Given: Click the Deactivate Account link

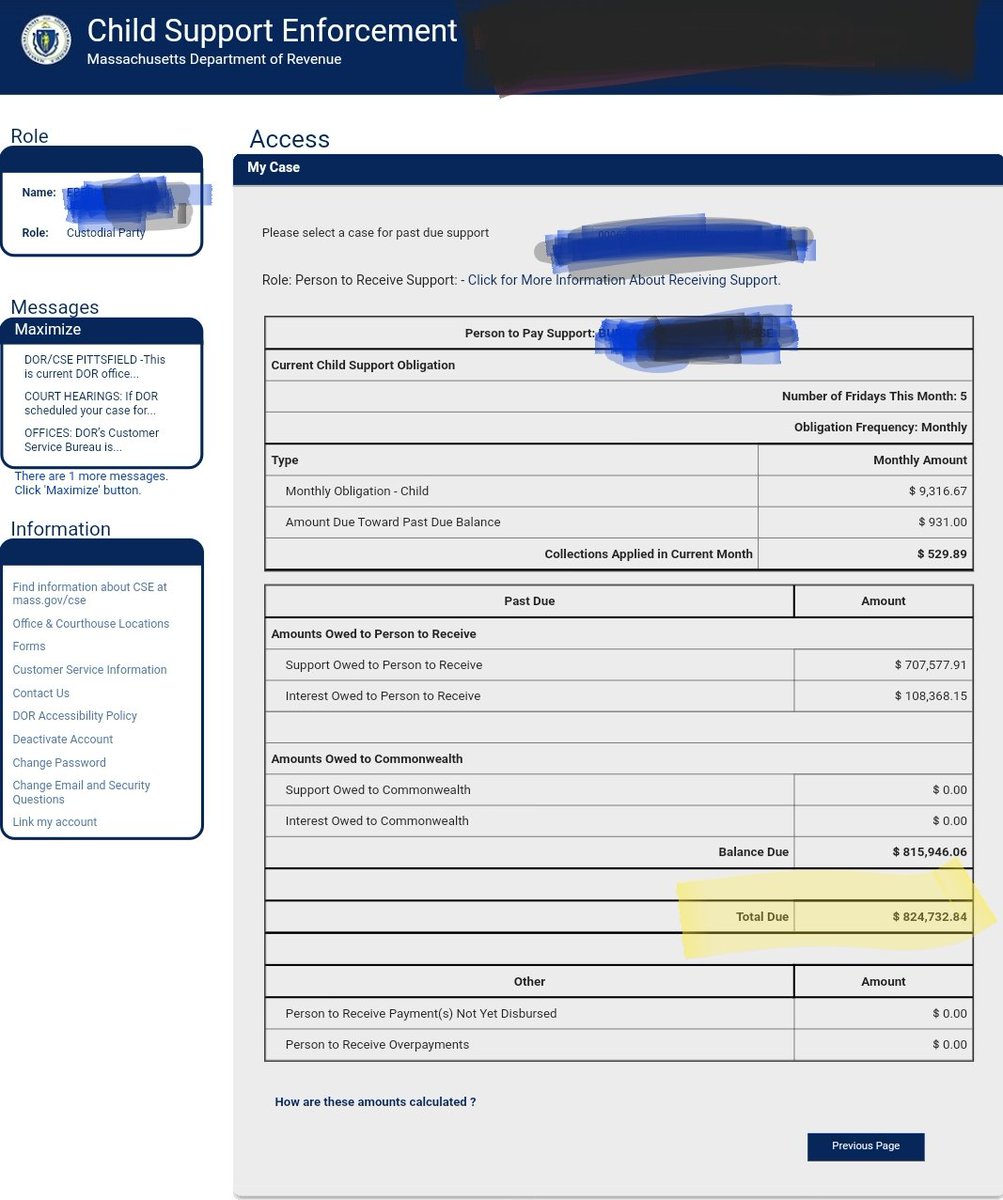Looking at the screenshot, I should click(x=63, y=740).
